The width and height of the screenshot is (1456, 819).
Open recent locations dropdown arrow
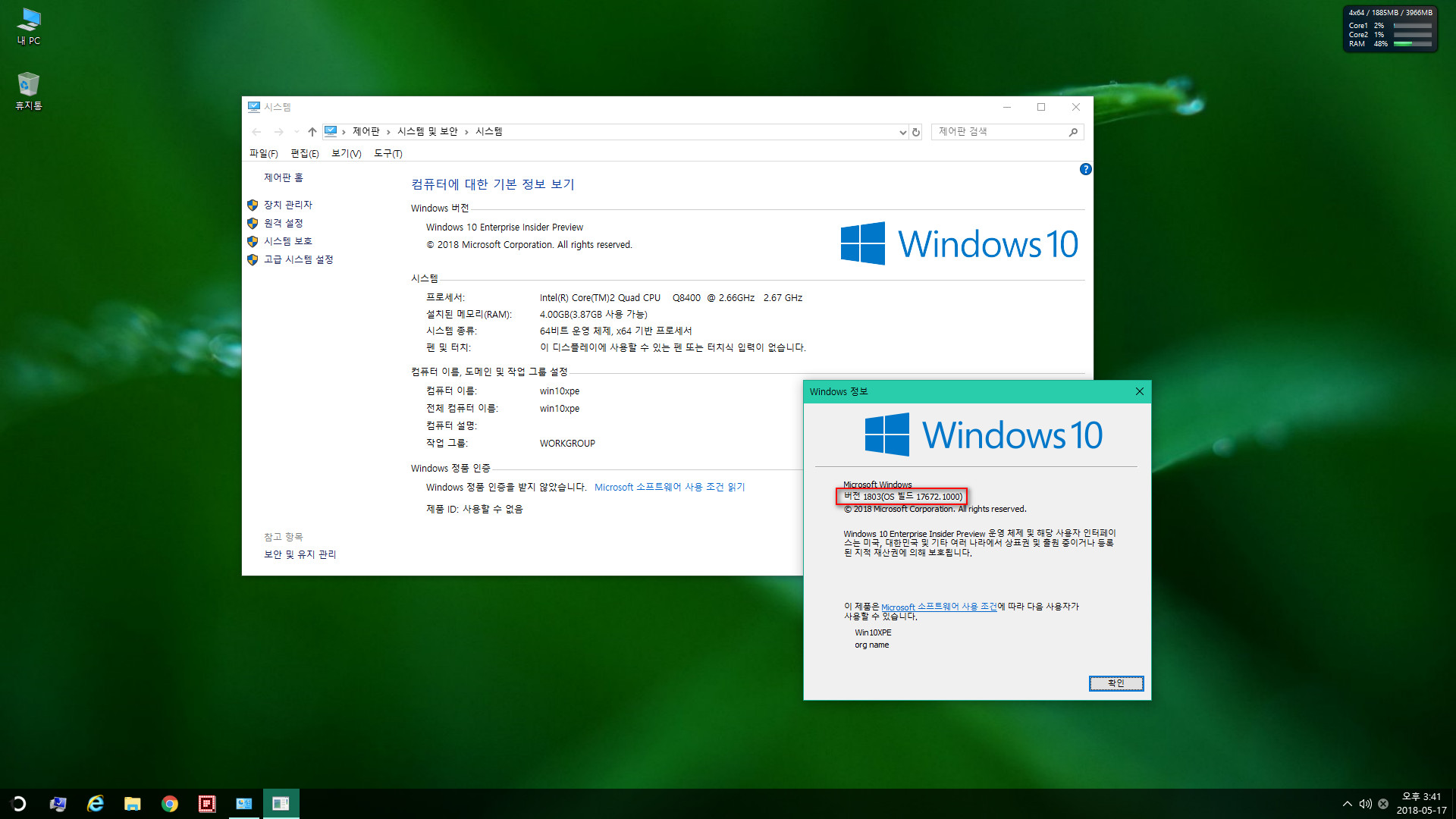tap(297, 132)
